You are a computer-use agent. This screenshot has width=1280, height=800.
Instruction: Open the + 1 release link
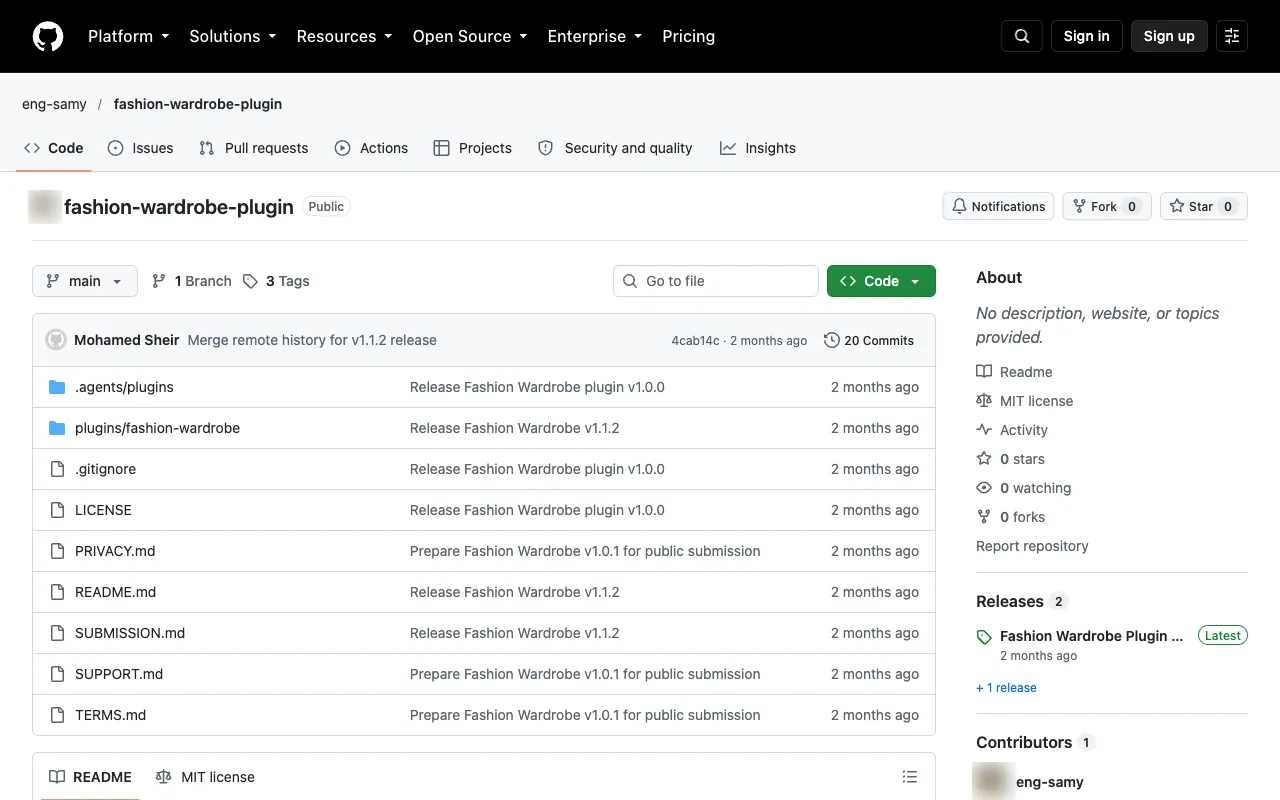[x=1006, y=688]
